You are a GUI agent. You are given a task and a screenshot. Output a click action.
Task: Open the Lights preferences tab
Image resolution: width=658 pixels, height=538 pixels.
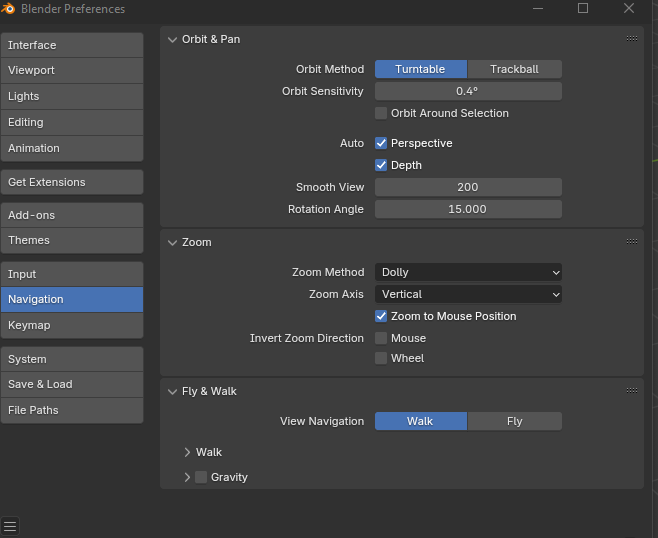click(x=72, y=96)
